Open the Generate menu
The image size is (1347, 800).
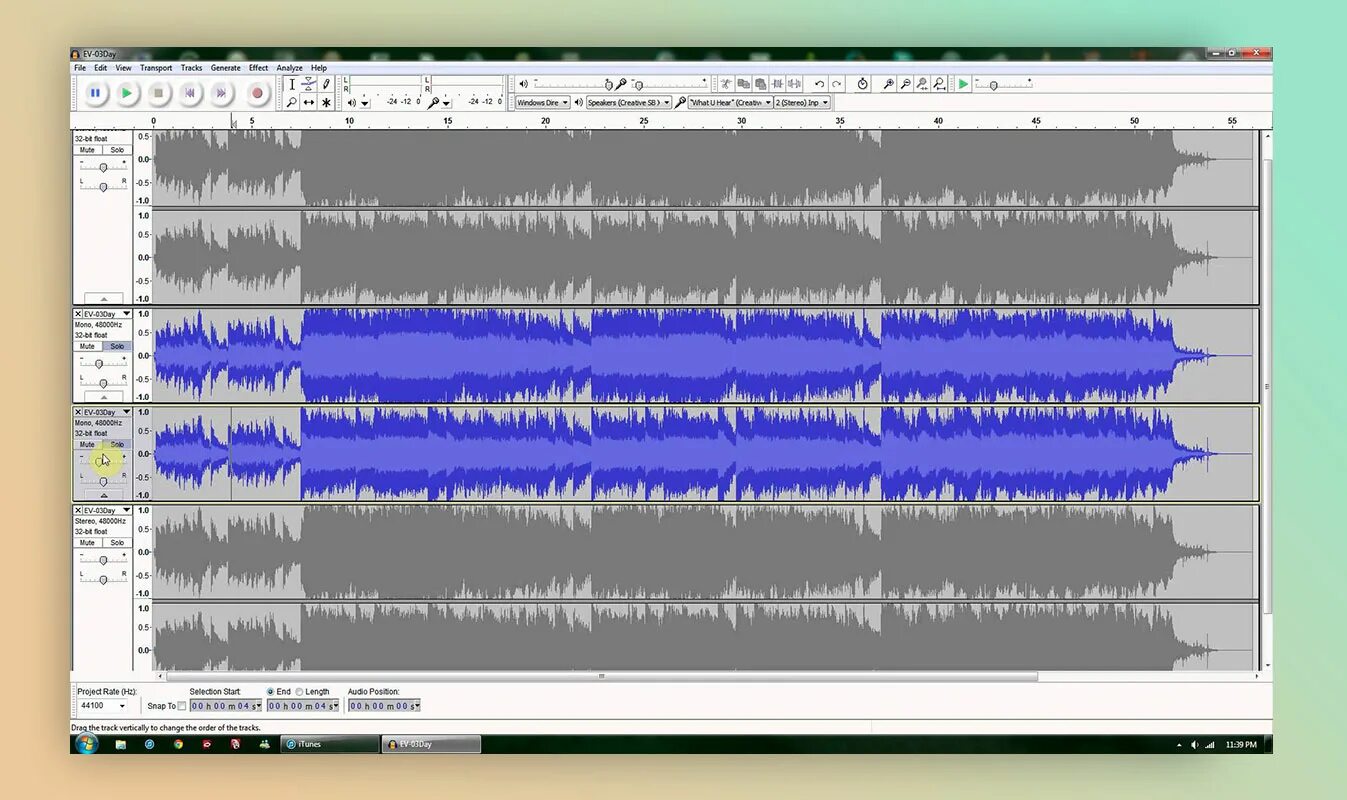[x=226, y=68]
